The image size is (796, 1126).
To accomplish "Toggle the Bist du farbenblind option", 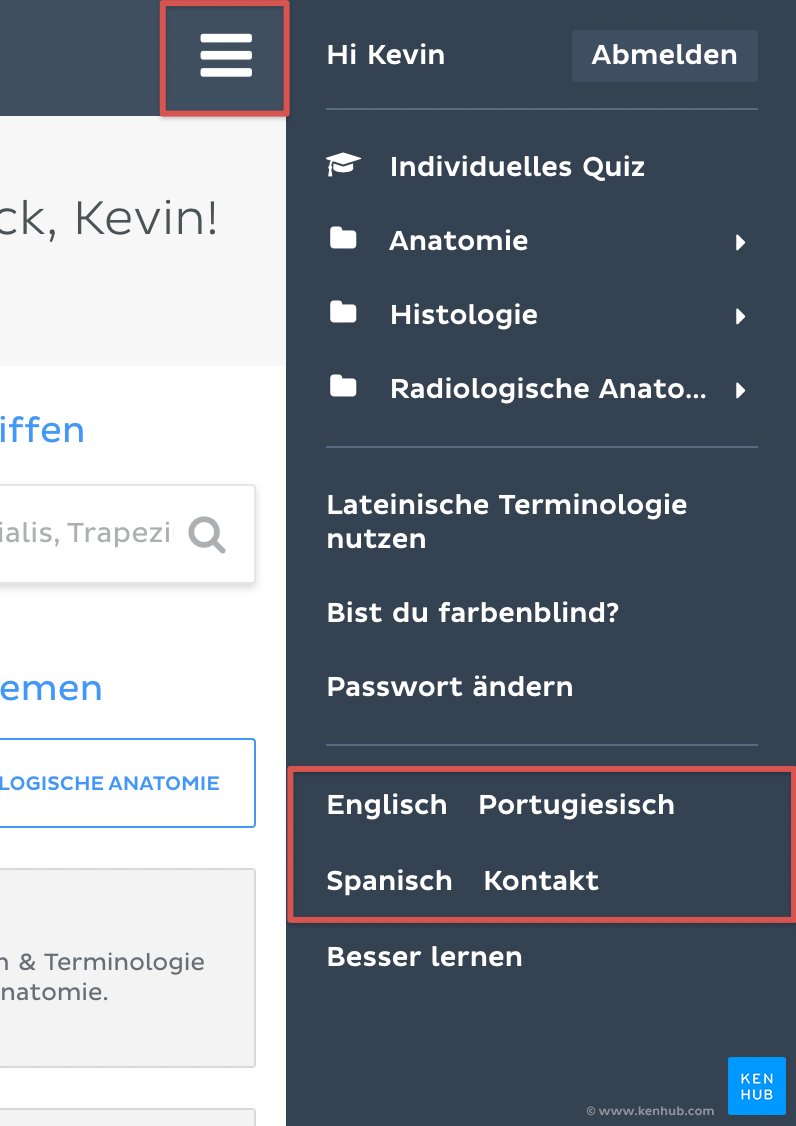I will (472, 613).
